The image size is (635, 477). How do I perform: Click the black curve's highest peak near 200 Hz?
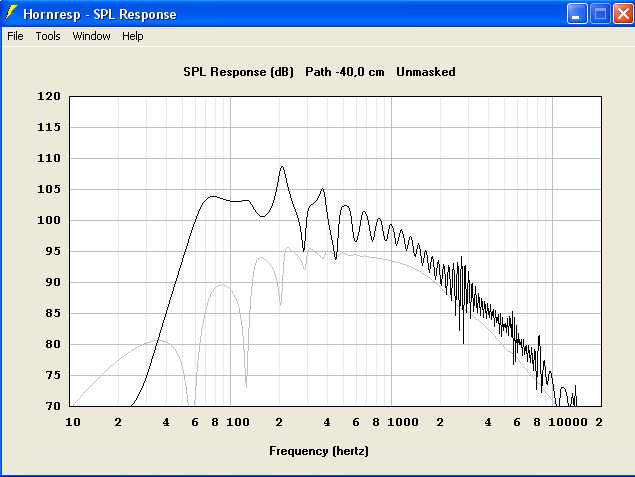pos(282,167)
